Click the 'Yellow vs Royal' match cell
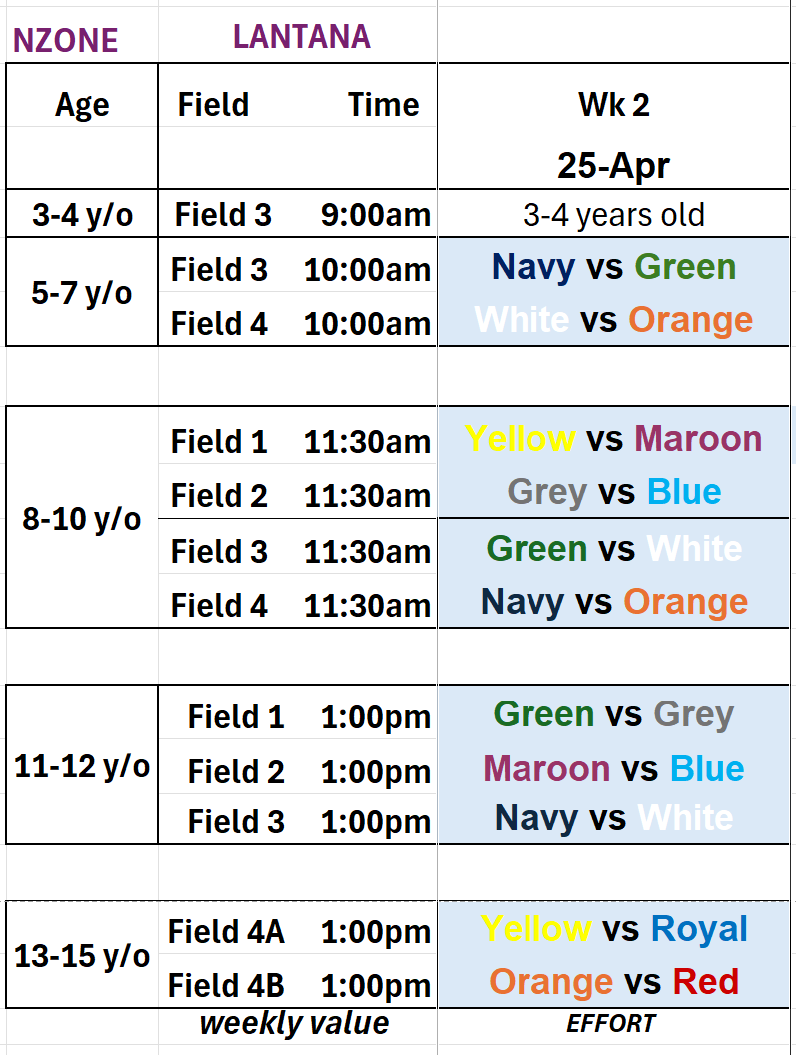 click(613, 929)
